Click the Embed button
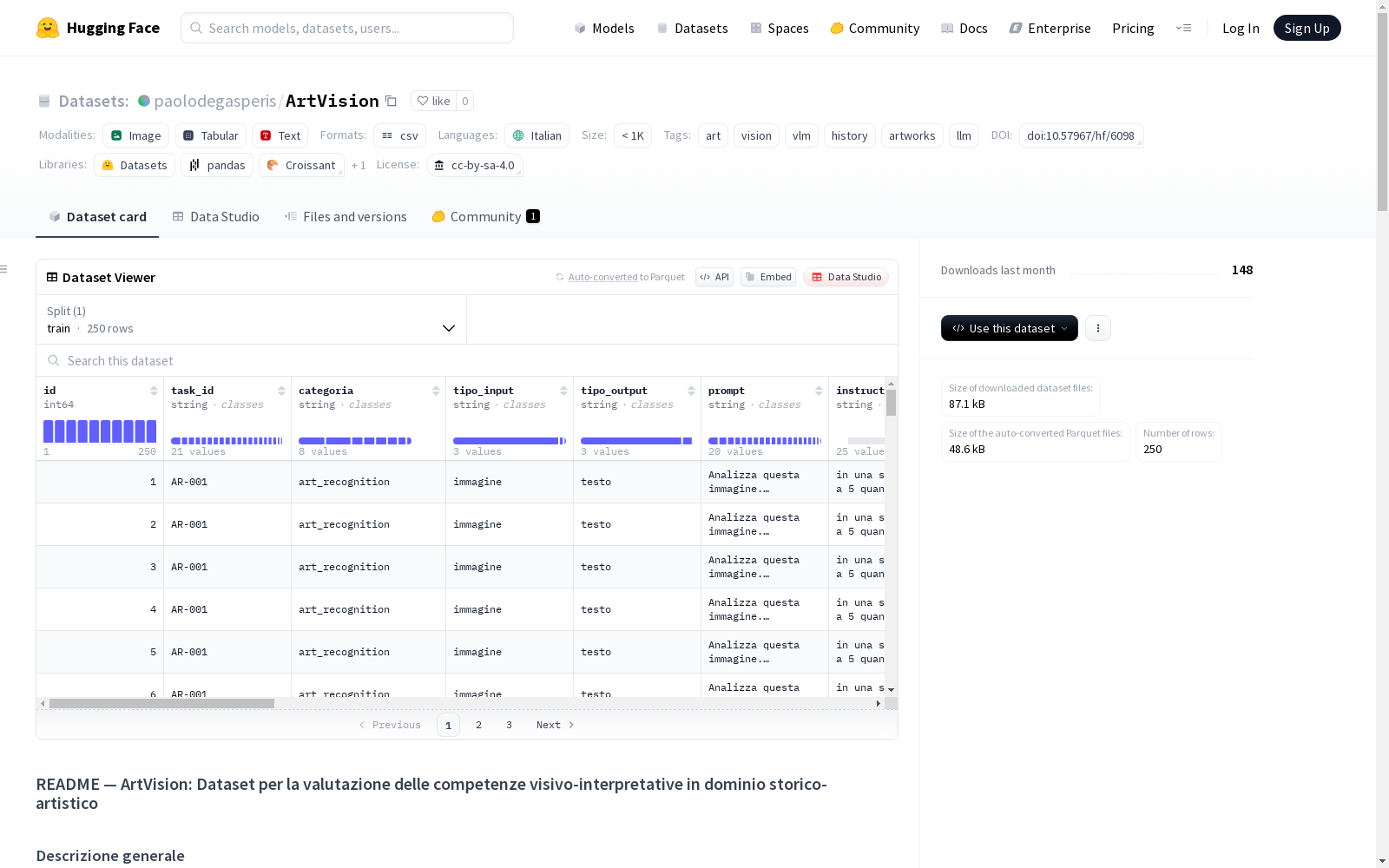 768,277
